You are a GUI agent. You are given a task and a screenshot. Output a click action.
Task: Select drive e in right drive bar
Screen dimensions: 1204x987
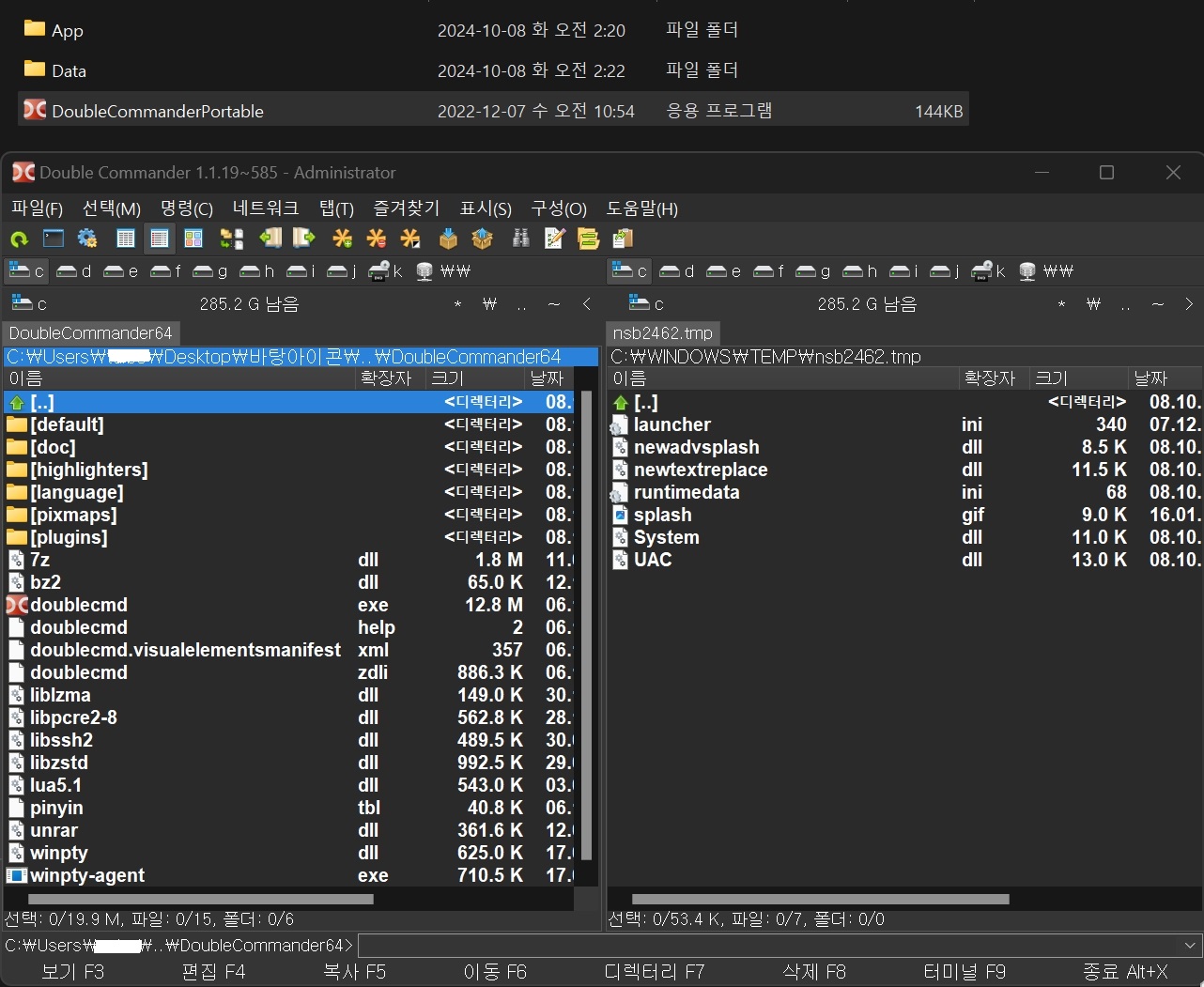click(x=723, y=271)
